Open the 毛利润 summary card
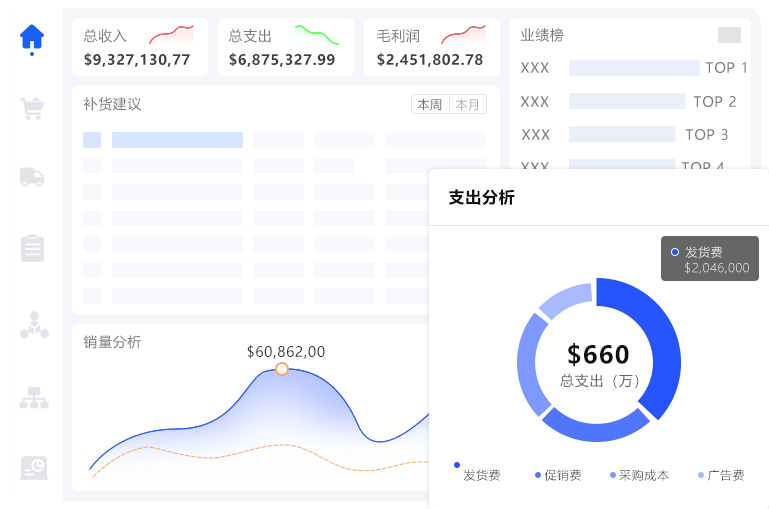769x509 pixels. tap(431, 47)
